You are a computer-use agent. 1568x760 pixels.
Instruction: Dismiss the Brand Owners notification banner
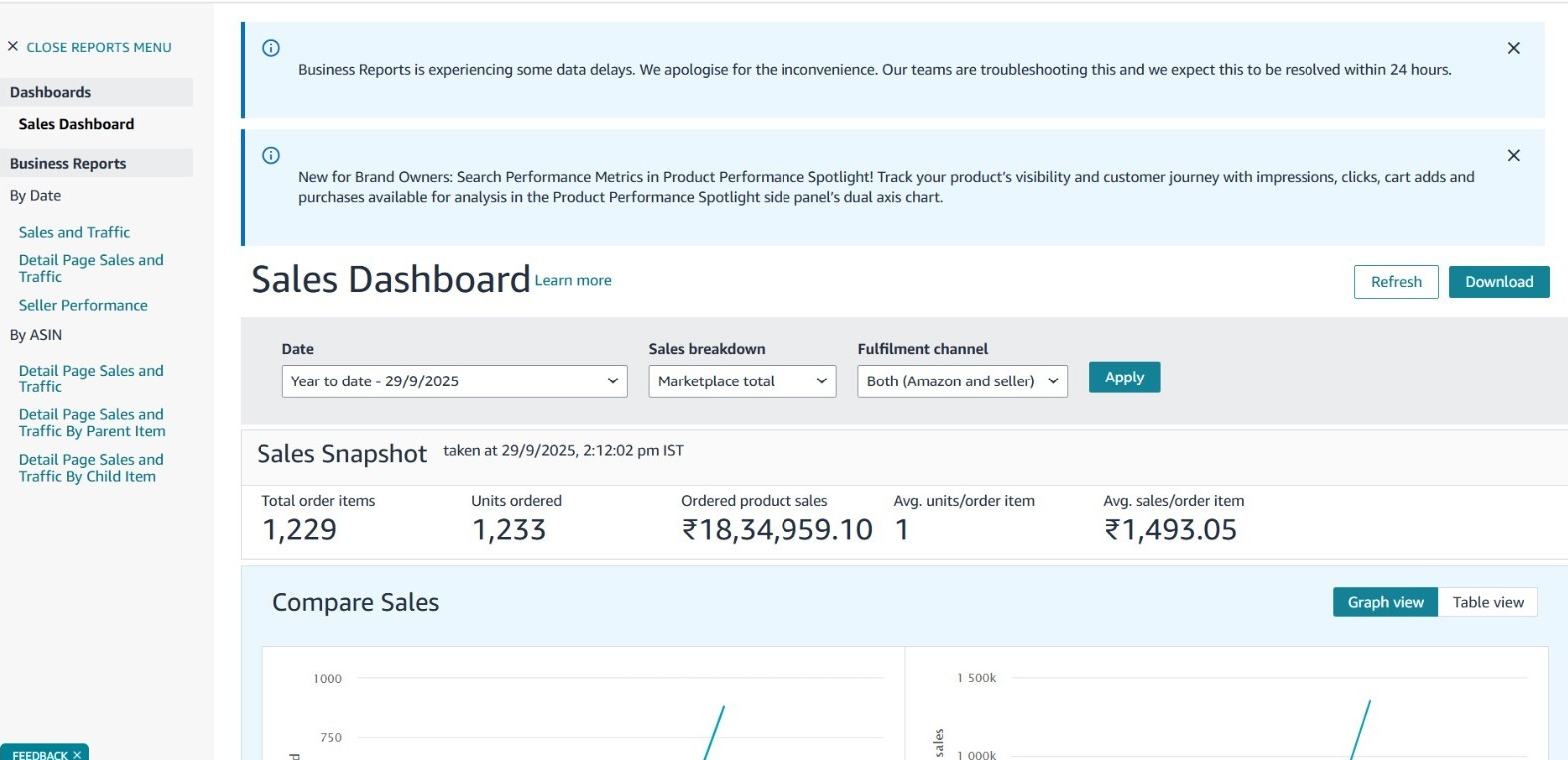(1513, 156)
